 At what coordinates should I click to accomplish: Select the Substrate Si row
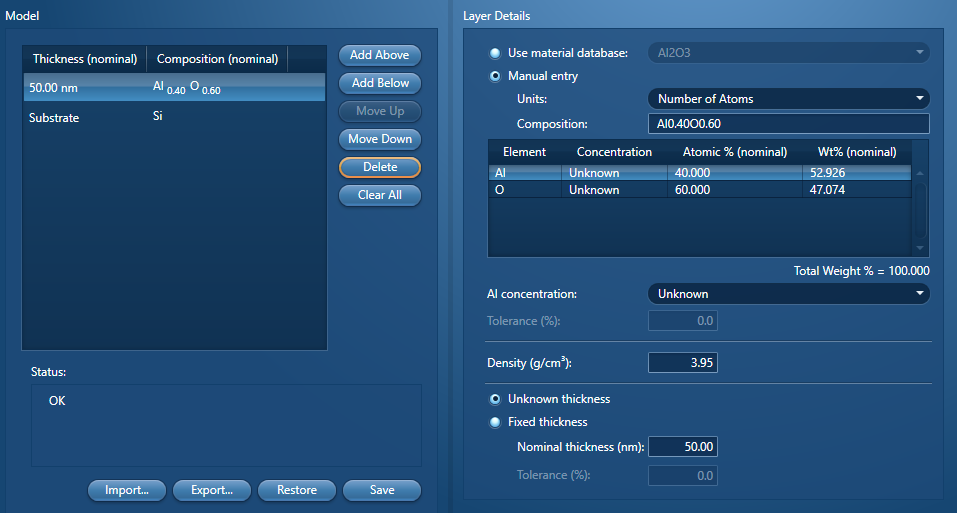pyautogui.click(x=174, y=117)
